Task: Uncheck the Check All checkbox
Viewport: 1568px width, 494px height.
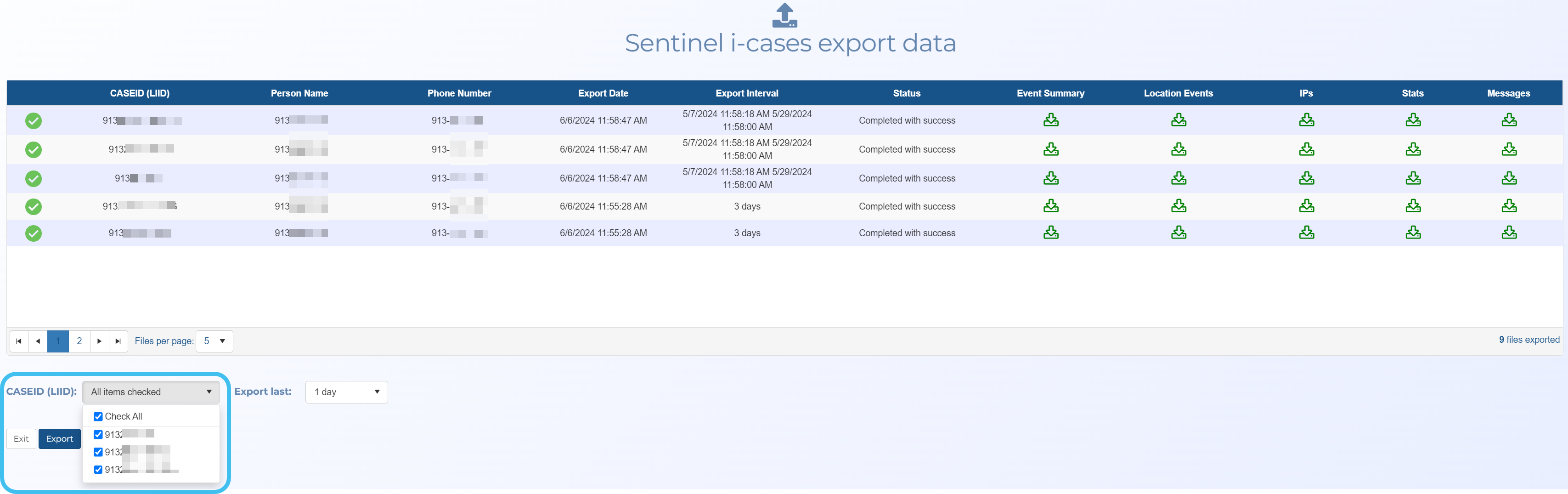Action: (x=98, y=417)
